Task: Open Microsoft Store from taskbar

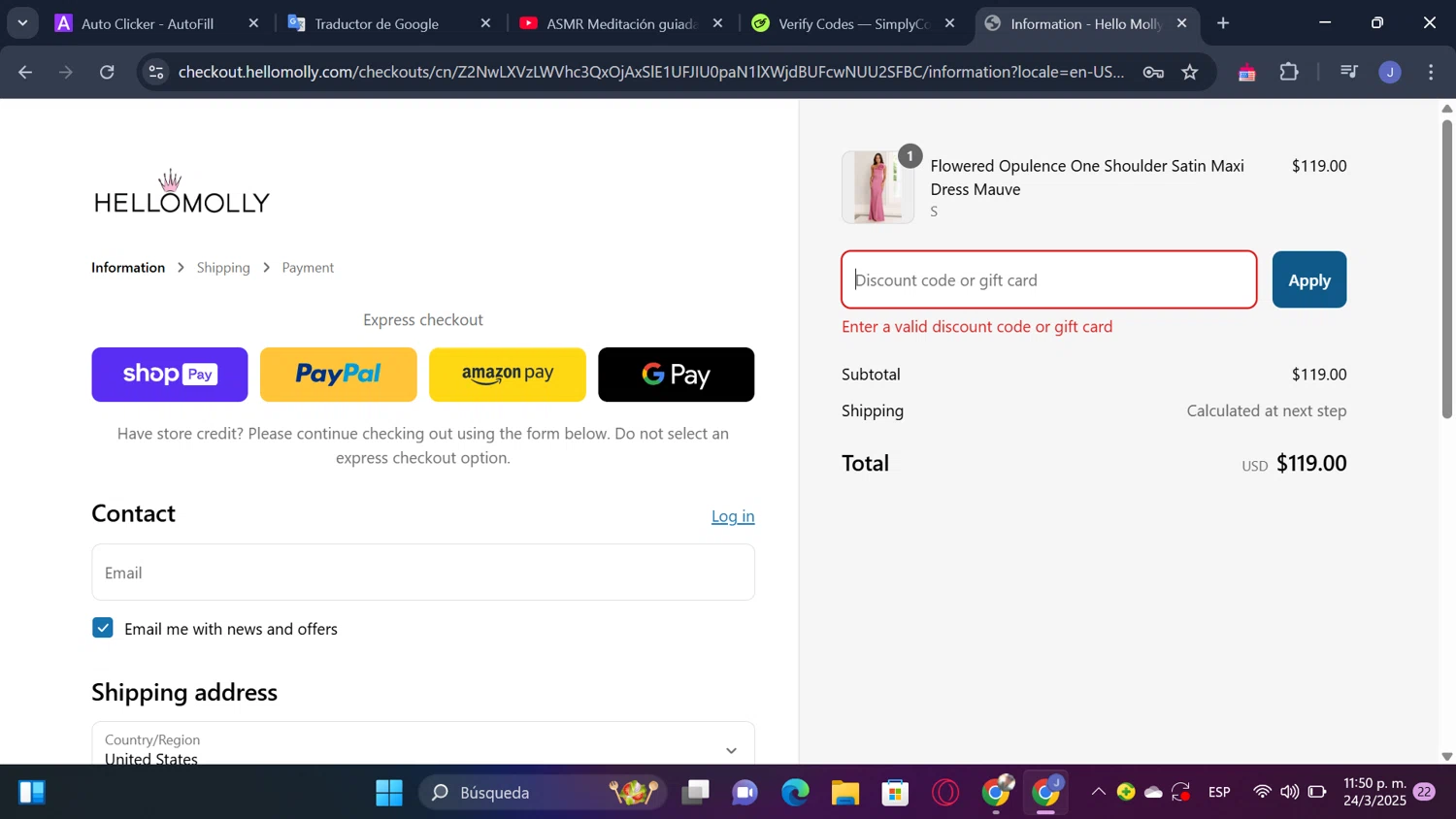Action: tap(895, 793)
